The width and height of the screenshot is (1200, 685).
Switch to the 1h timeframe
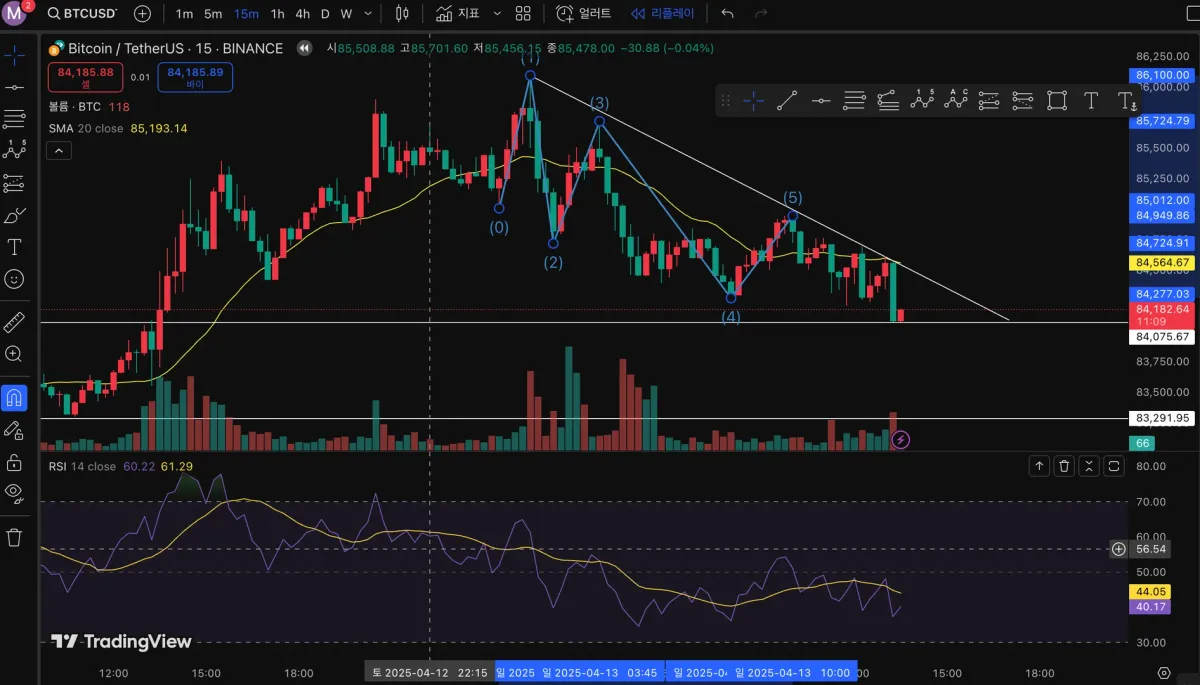[277, 14]
